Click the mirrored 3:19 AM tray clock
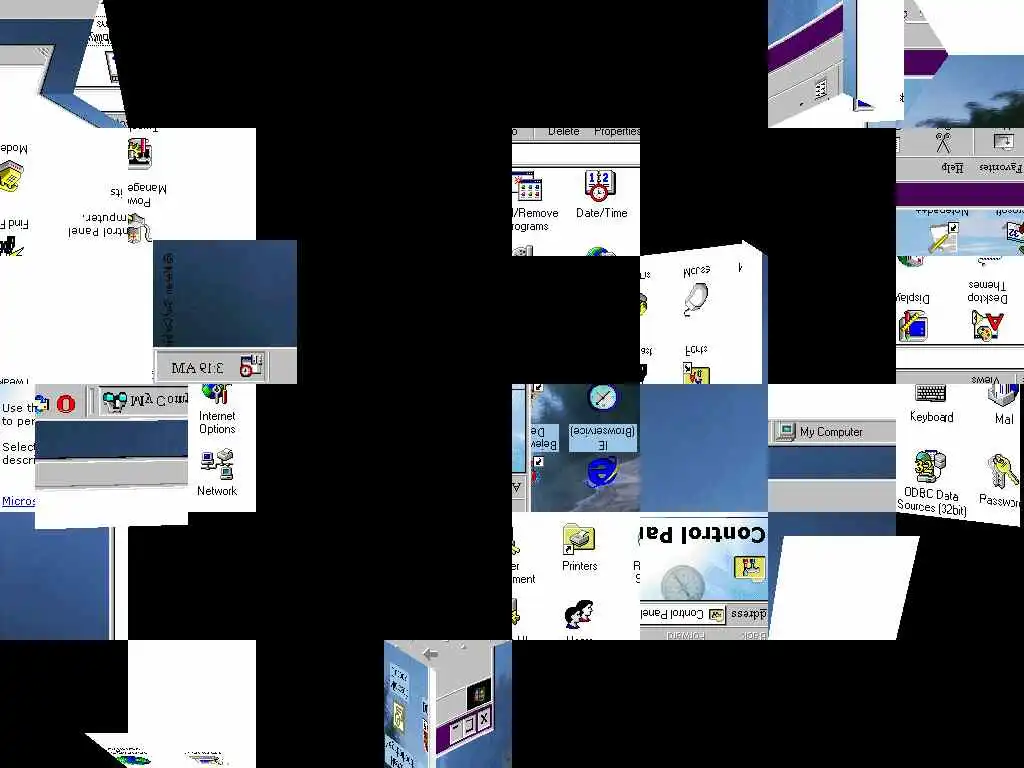 click(x=197, y=368)
